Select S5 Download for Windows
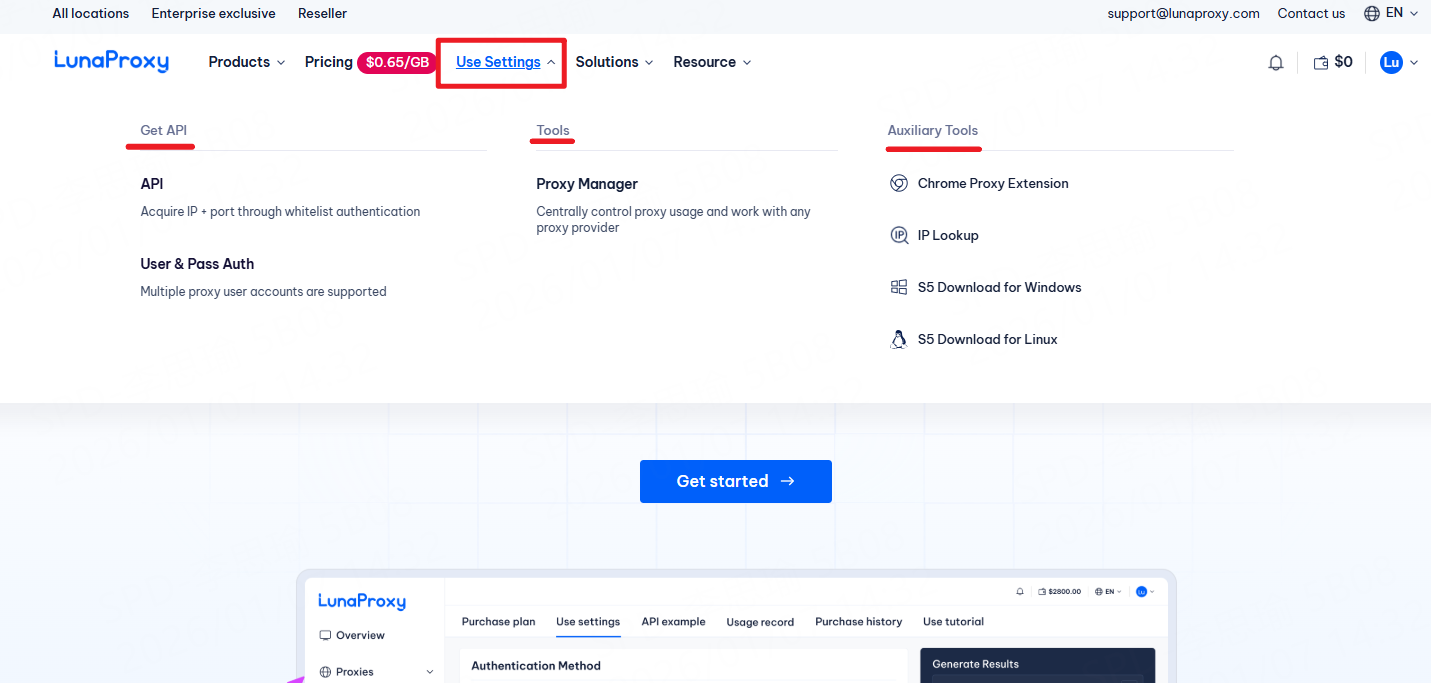Image resolution: width=1431 pixels, height=683 pixels. pyautogui.click(x=999, y=288)
